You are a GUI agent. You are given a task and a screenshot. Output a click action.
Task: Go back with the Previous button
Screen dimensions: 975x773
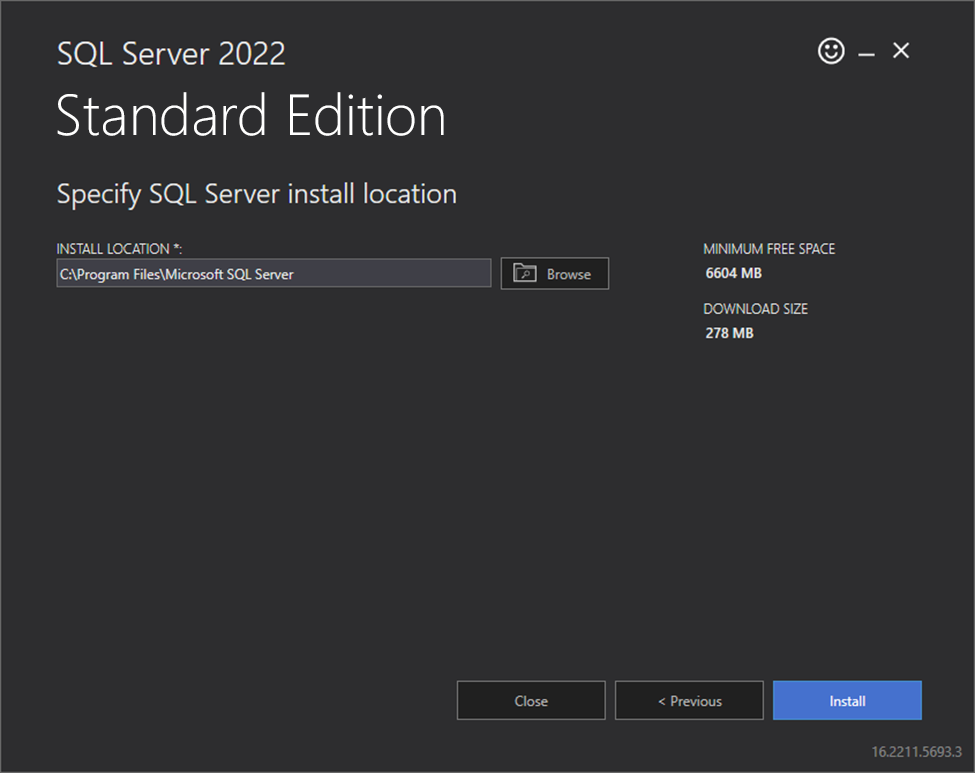click(x=689, y=701)
